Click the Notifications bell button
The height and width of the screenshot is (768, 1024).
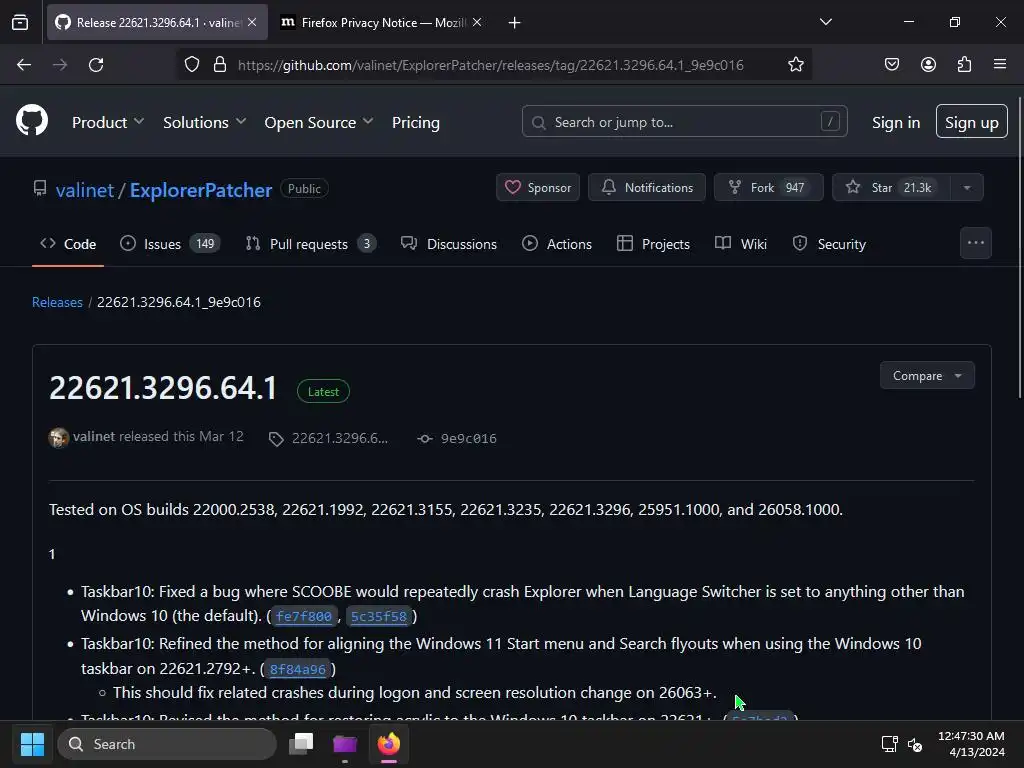click(x=647, y=187)
